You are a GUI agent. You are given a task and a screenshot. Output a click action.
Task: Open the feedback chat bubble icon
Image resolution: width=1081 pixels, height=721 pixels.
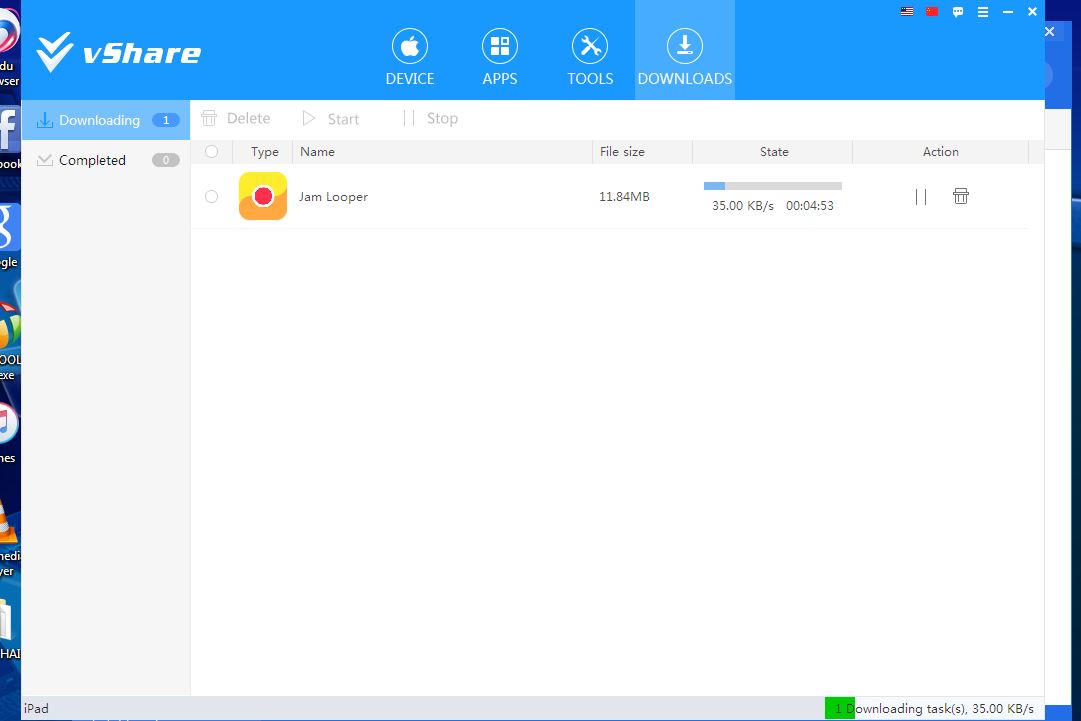[x=958, y=12]
